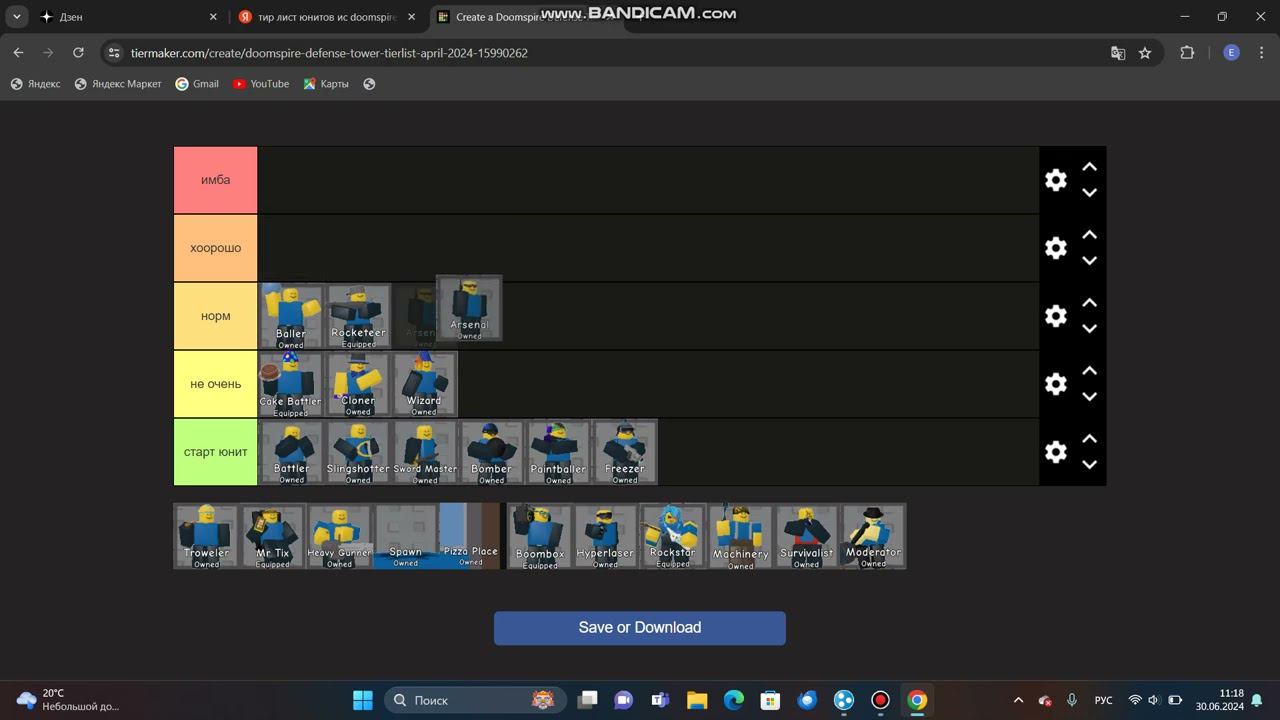Viewport: 1280px width, 720px height.
Task: Click the red имба tier label
Action: [x=215, y=180]
